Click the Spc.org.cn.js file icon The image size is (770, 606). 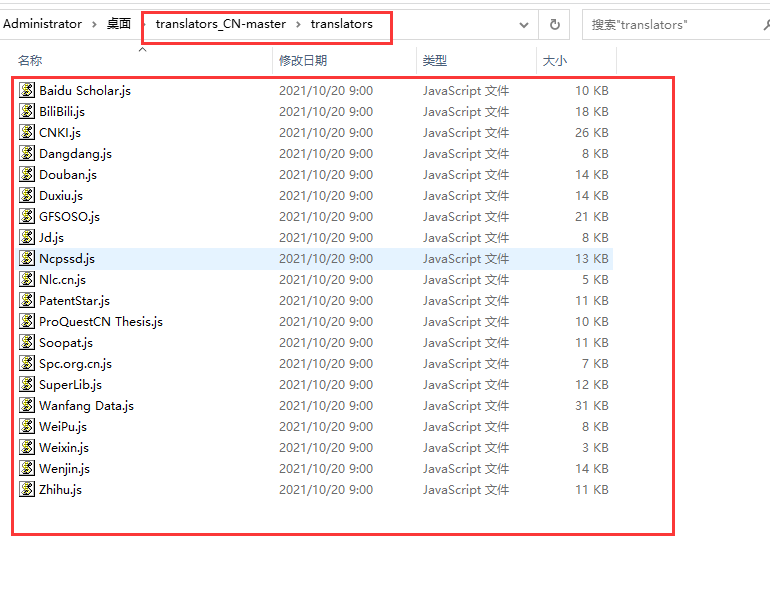(27, 363)
